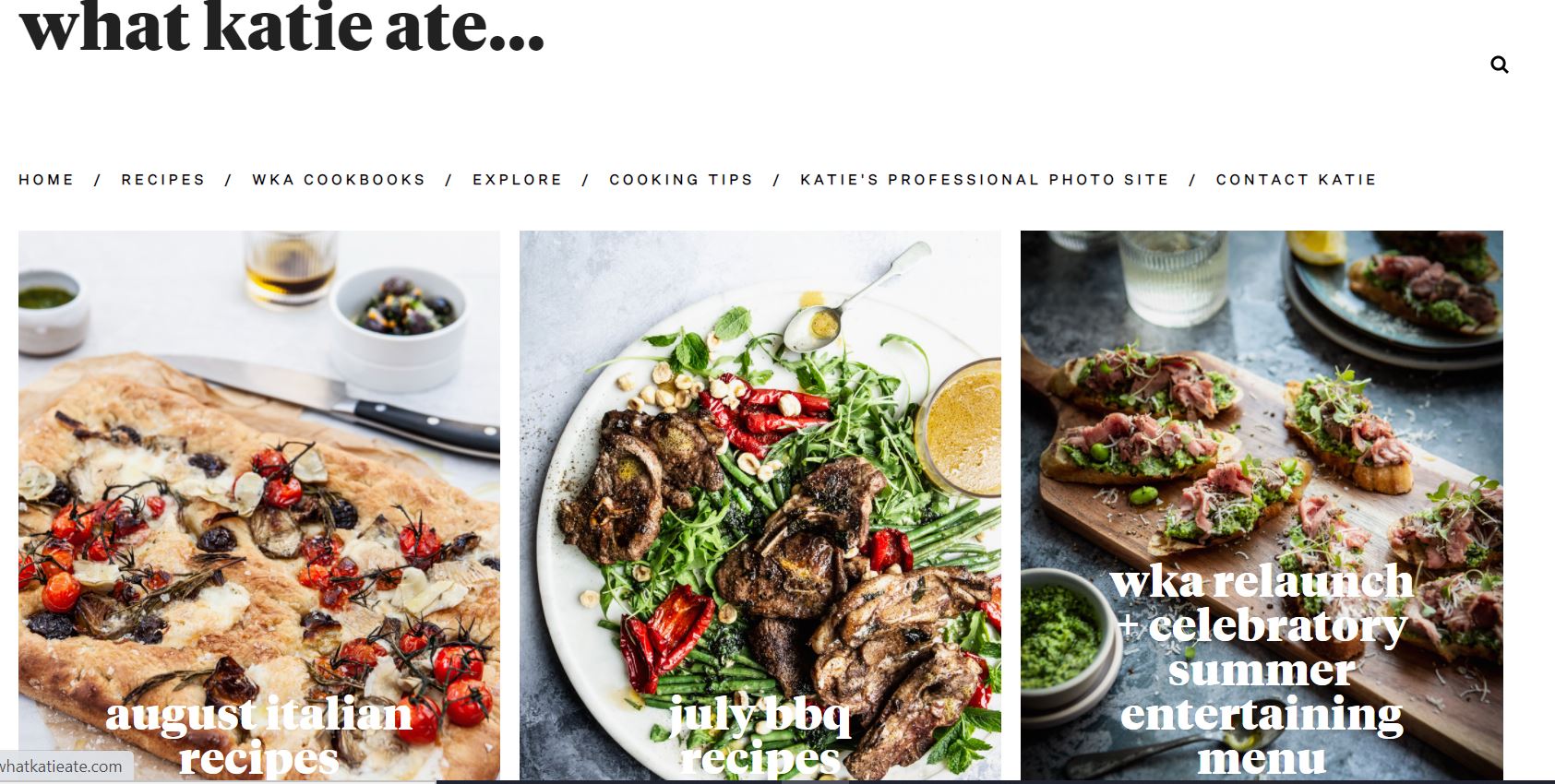Viewport: 1555px width, 784px height.
Task: Click the water glass atop the third photo
Action: coord(1172,275)
